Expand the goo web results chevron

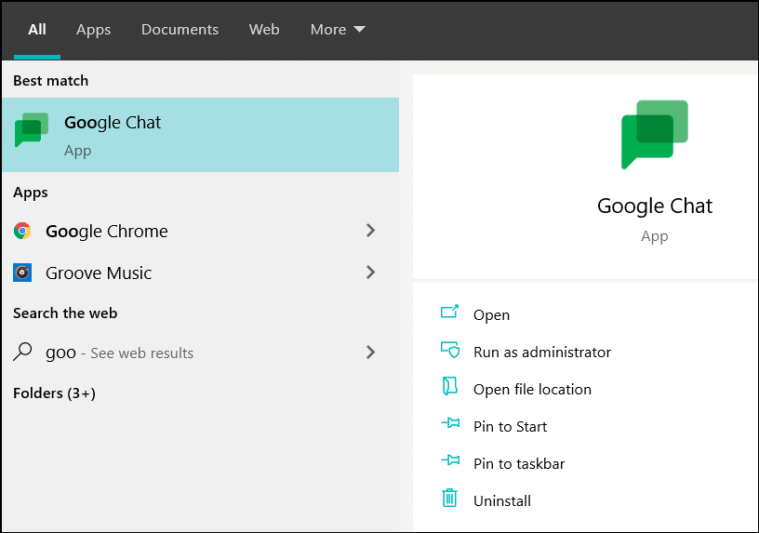[x=370, y=352]
